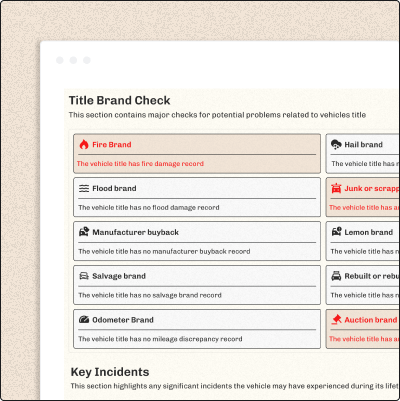Open the Salvage brand card

(x=197, y=285)
